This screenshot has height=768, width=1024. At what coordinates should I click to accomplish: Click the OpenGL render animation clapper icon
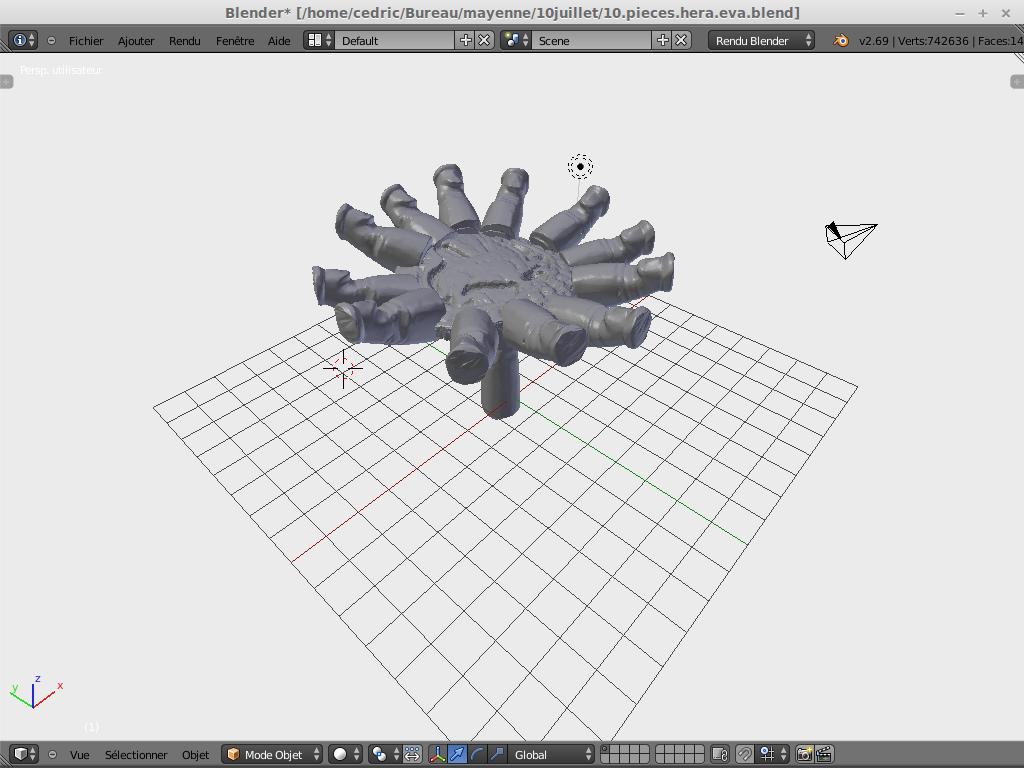[824, 754]
